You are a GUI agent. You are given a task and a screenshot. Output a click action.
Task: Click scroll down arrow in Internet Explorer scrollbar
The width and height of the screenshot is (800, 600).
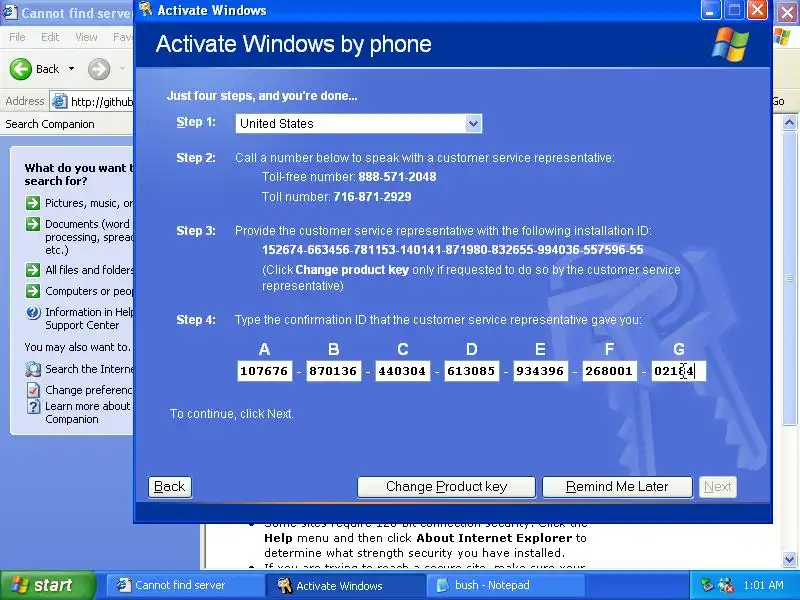tap(789, 559)
